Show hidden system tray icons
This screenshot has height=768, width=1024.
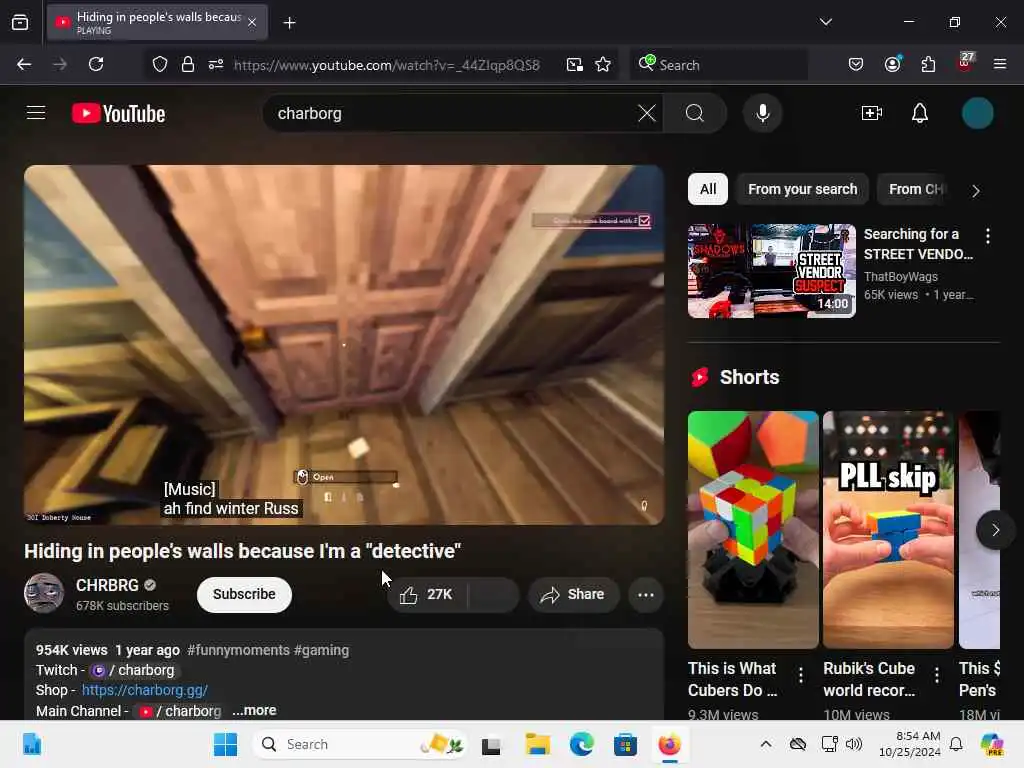pos(765,744)
